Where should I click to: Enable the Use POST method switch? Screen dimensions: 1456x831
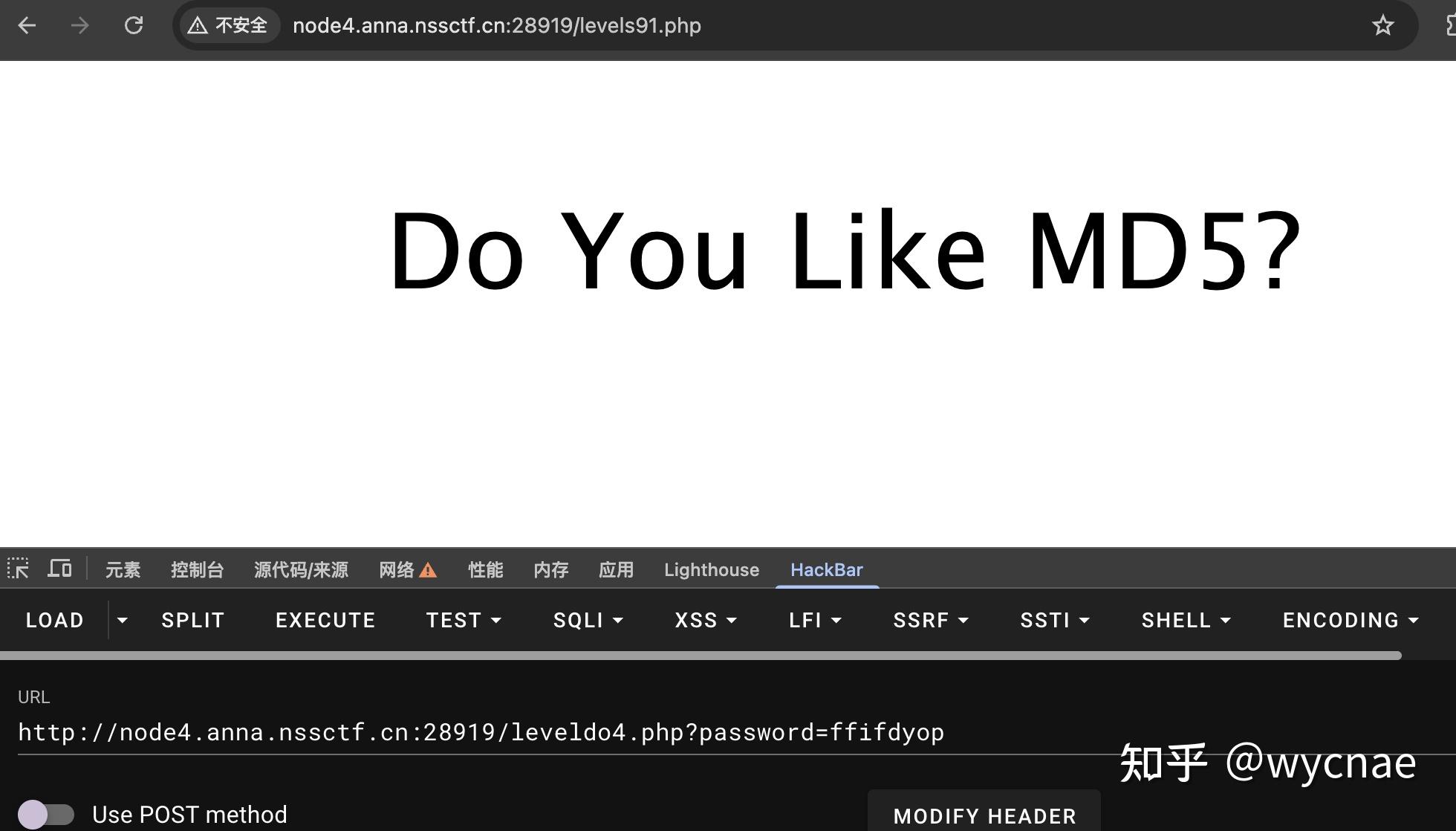tap(46, 814)
